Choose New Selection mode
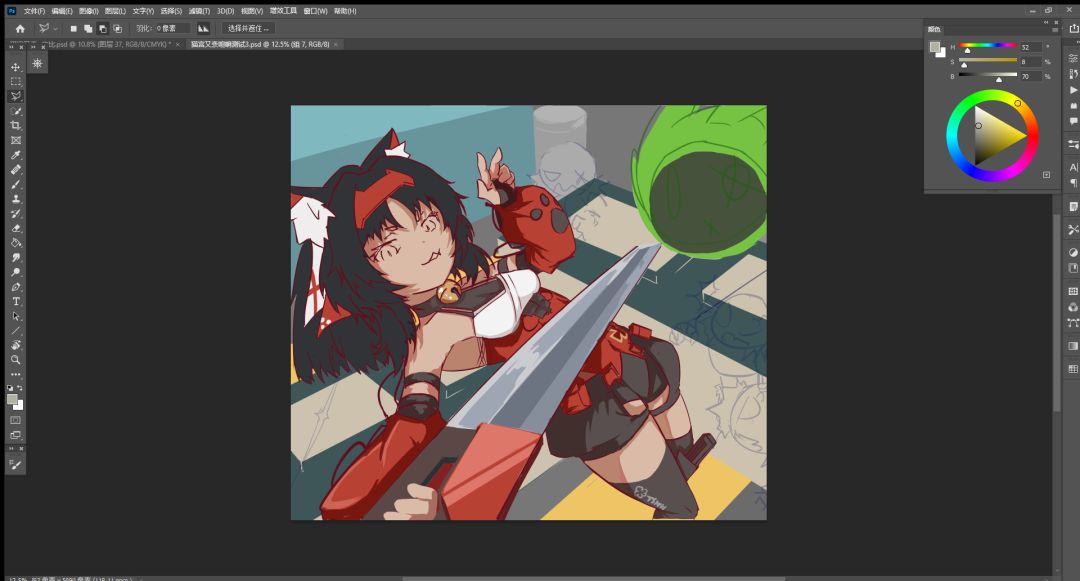Image resolution: width=1080 pixels, height=581 pixels. click(x=73, y=28)
